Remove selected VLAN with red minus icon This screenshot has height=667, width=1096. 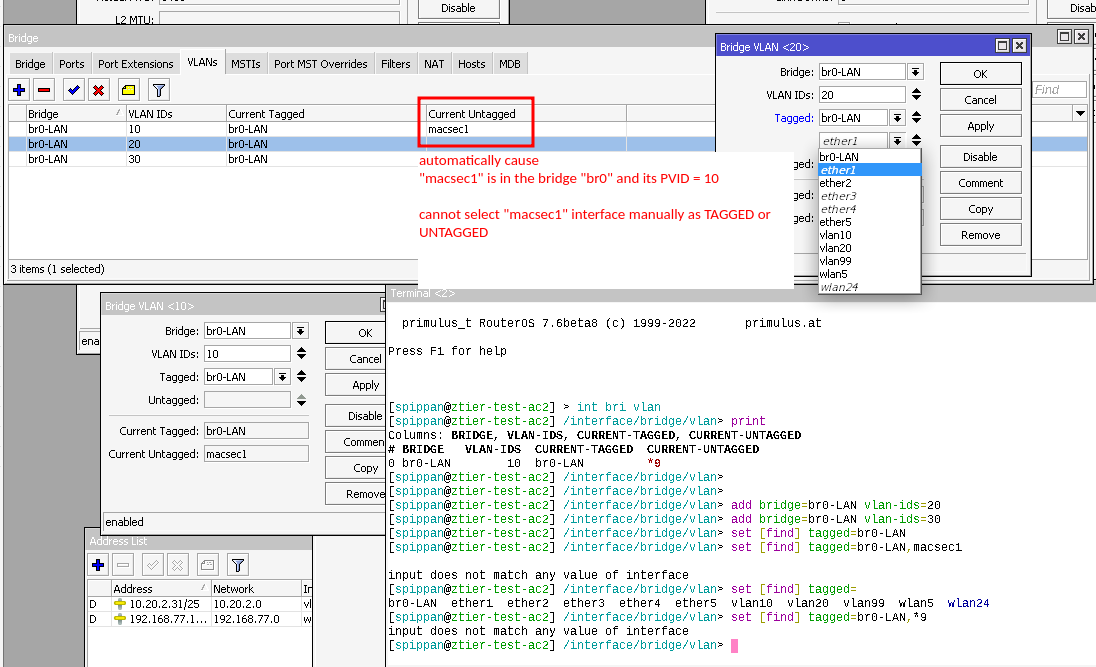[x=44, y=90]
